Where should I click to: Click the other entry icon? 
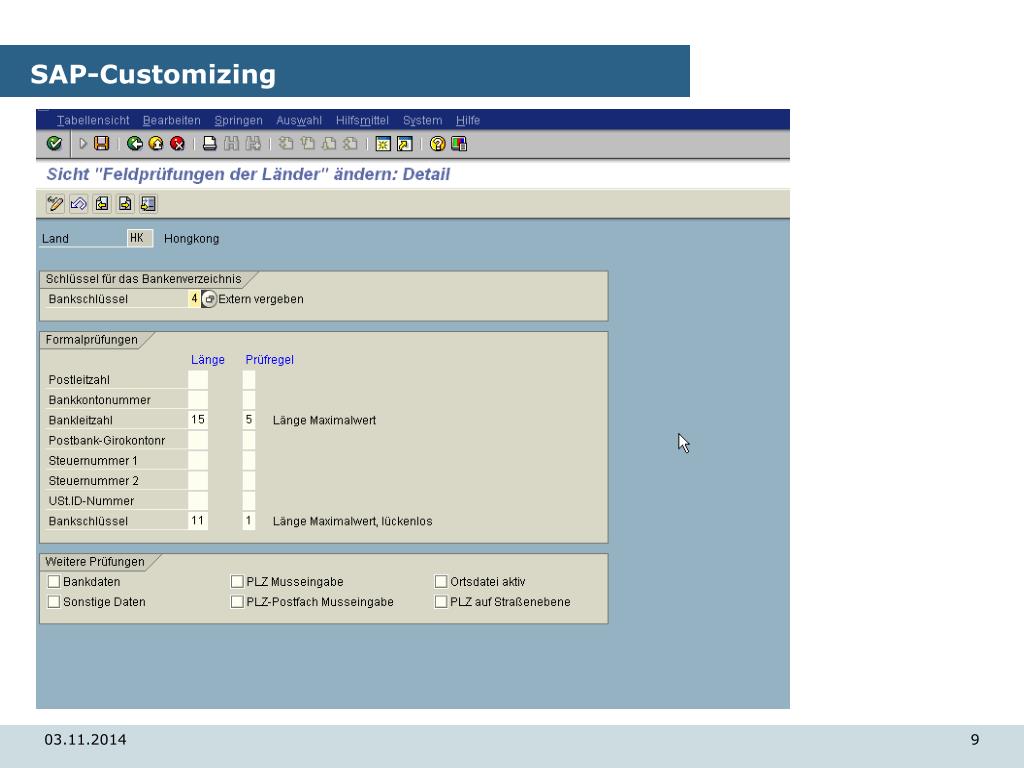(148, 204)
